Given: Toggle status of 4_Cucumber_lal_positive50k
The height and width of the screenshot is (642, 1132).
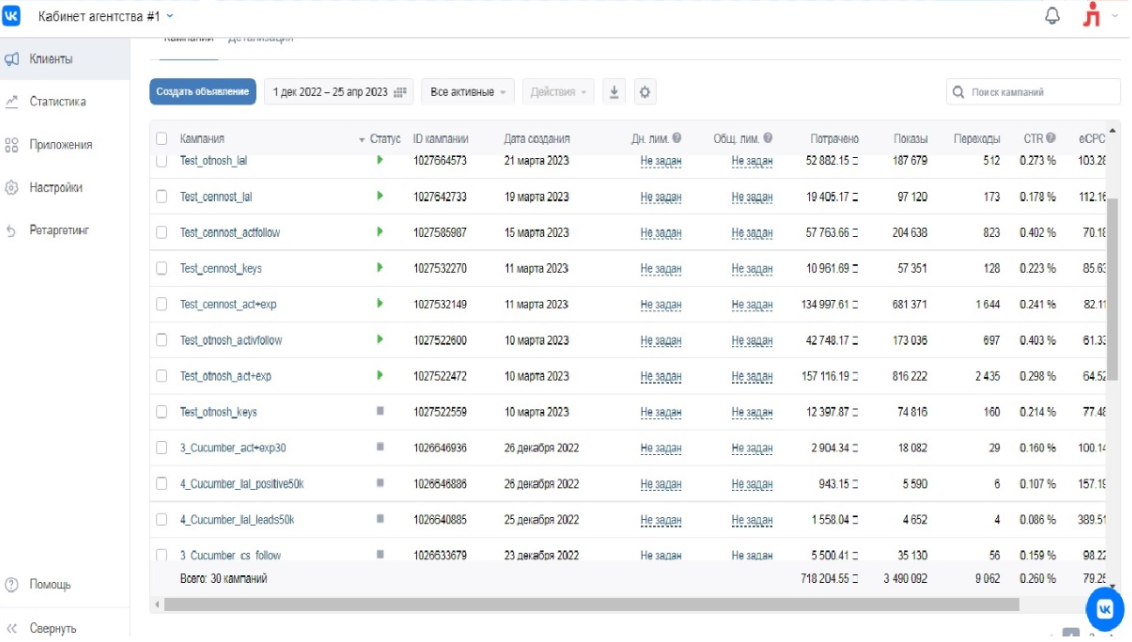Looking at the screenshot, I should (380, 483).
